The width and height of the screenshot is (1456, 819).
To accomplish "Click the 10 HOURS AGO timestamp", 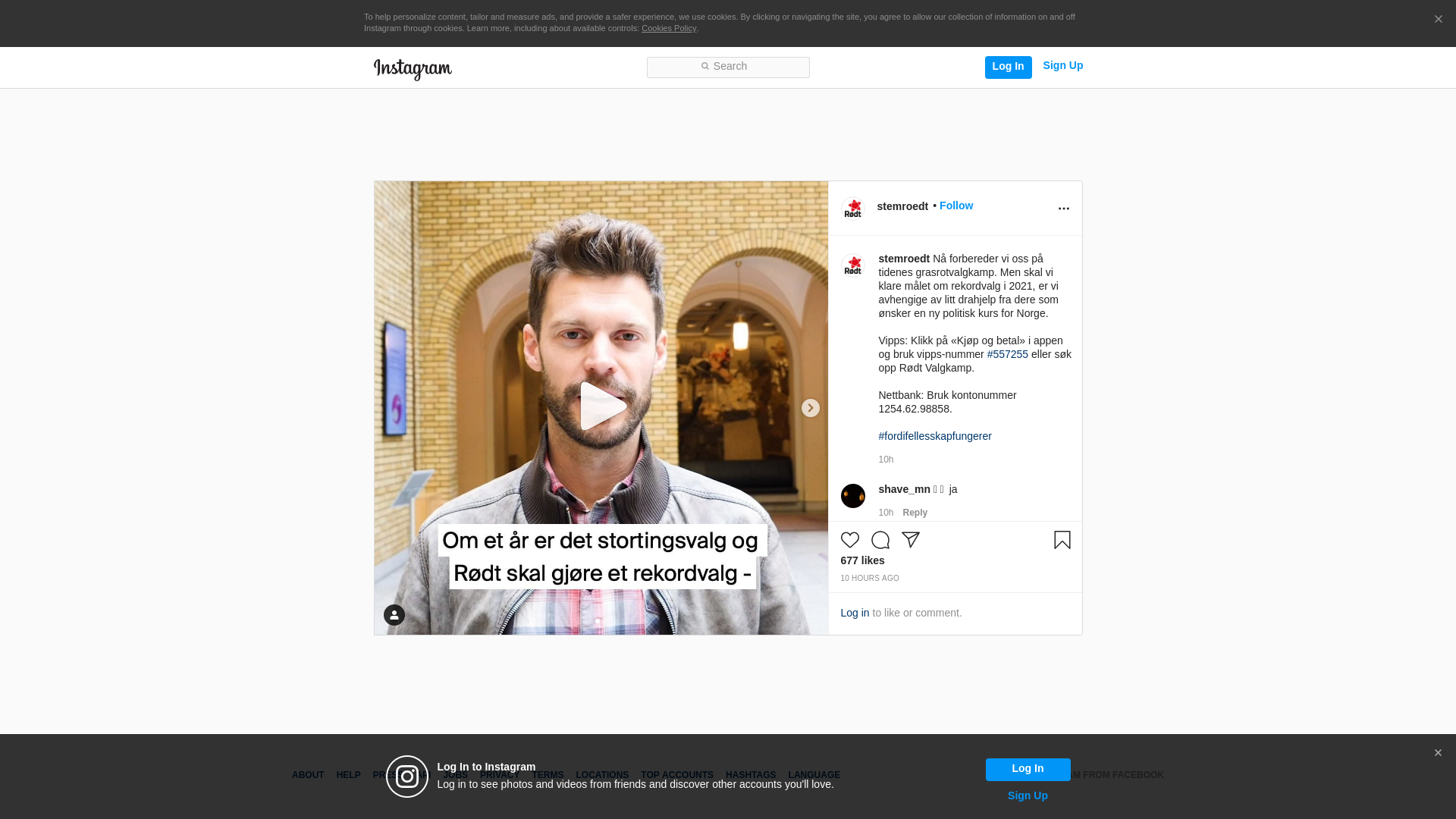I will click(x=870, y=579).
